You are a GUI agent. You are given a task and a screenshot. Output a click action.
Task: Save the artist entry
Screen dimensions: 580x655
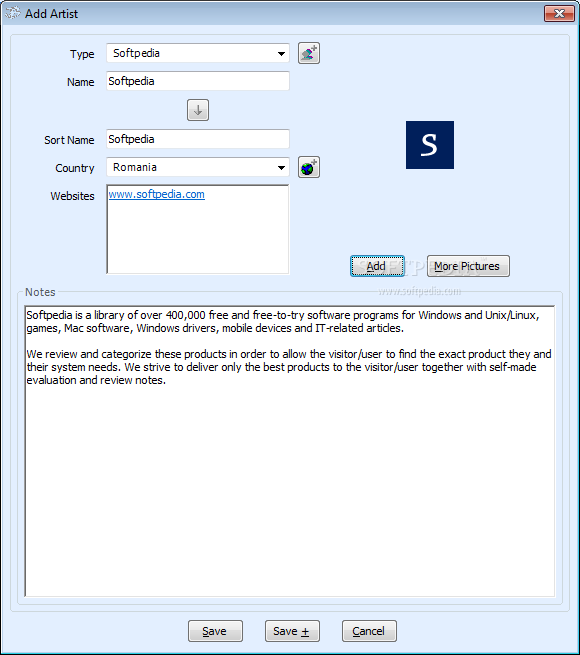click(215, 631)
